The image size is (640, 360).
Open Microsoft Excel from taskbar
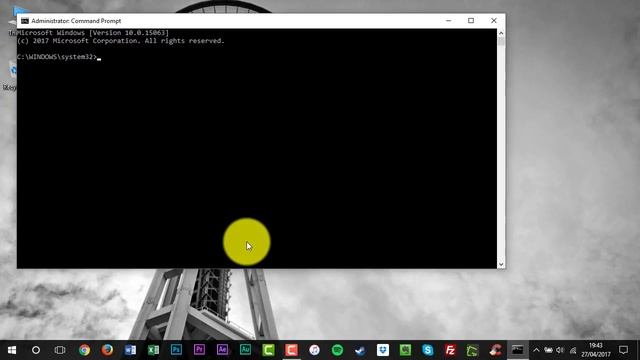click(x=153, y=350)
